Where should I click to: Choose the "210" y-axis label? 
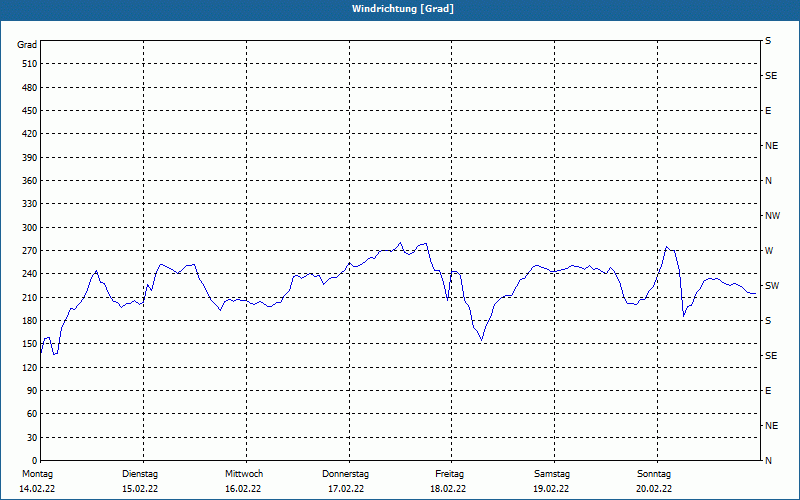[x=30, y=297]
